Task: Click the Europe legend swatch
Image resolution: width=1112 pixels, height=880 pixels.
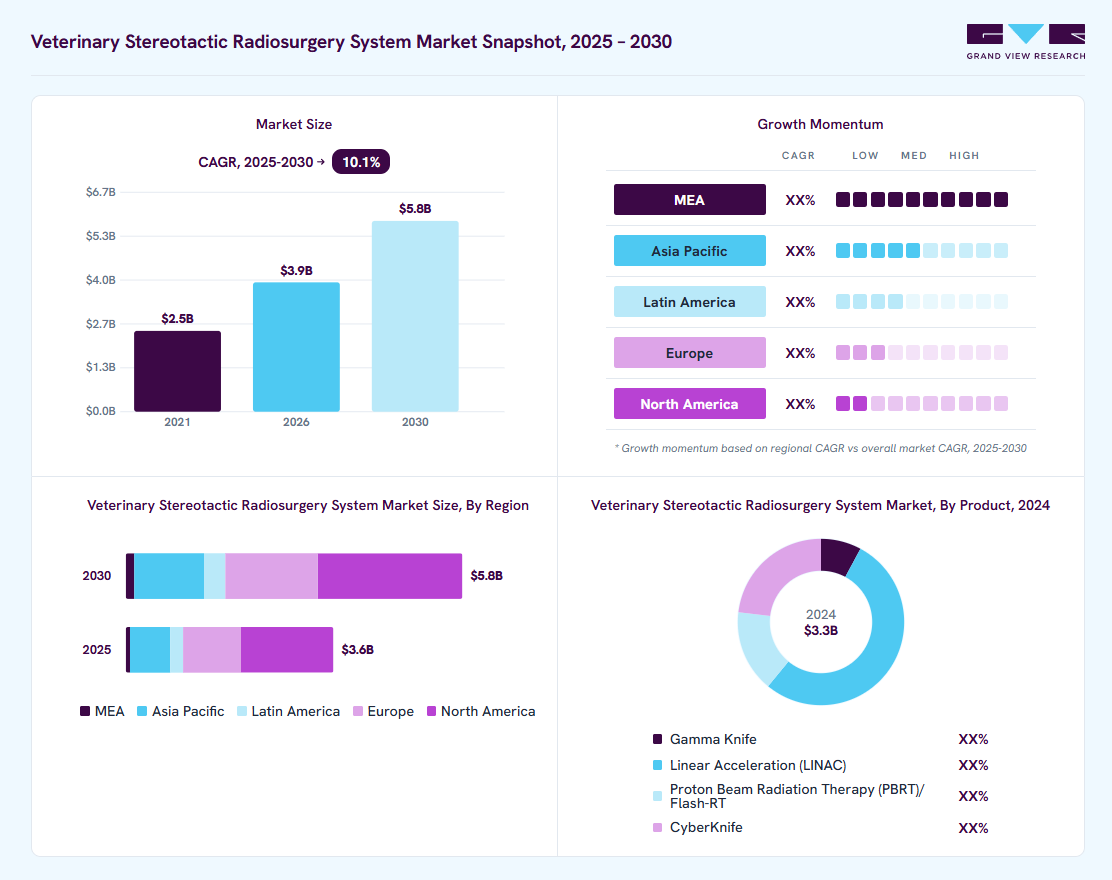Action: click(358, 711)
